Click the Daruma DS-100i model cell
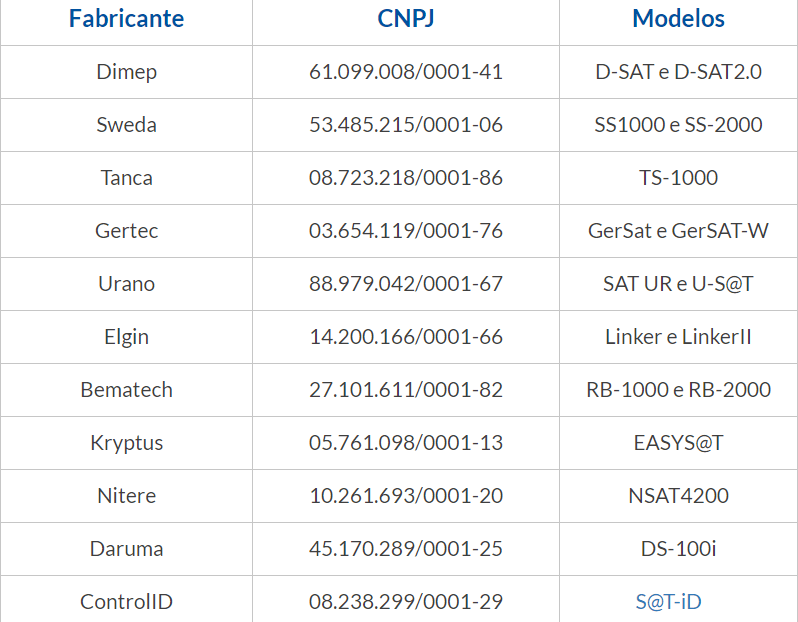The height and width of the screenshot is (622, 798). [x=678, y=549]
